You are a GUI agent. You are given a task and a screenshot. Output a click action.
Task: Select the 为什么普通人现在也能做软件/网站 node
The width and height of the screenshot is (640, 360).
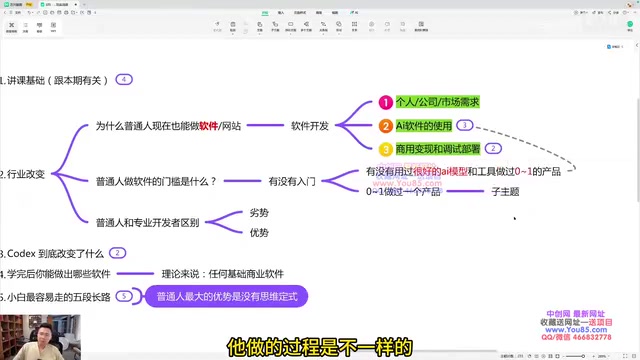click(x=168, y=126)
